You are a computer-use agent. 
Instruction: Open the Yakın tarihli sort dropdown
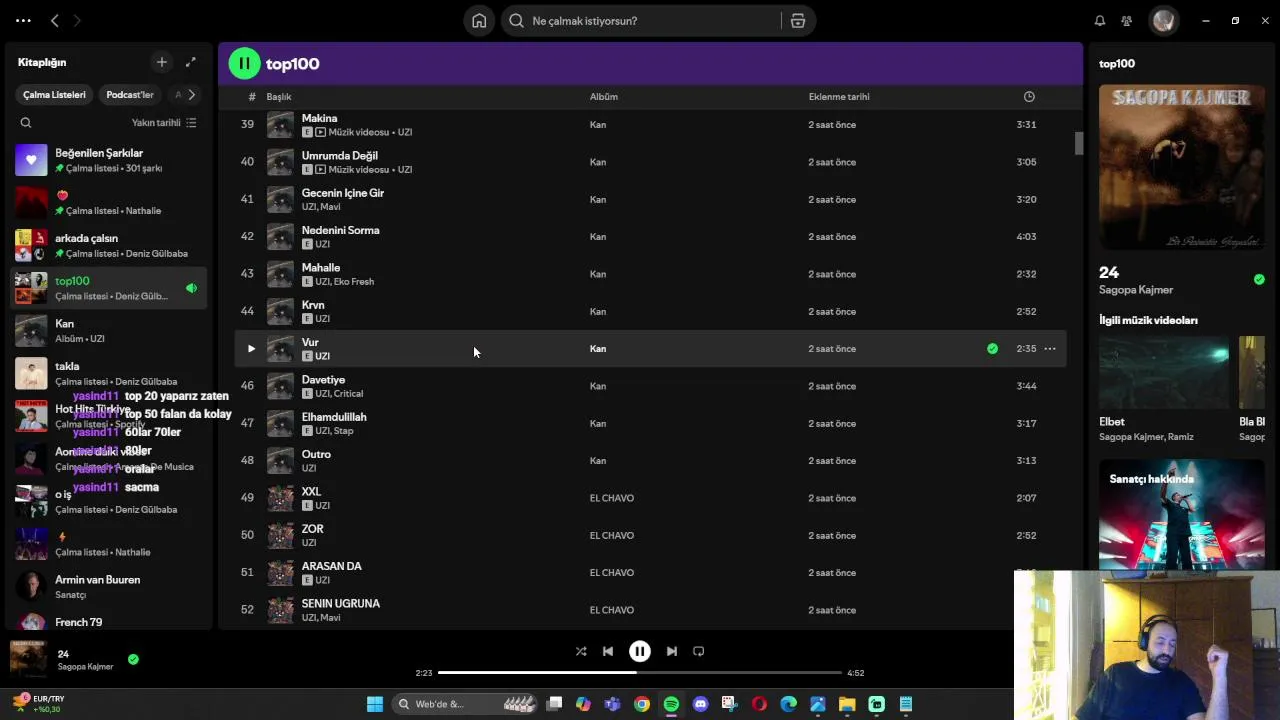coord(164,123)
